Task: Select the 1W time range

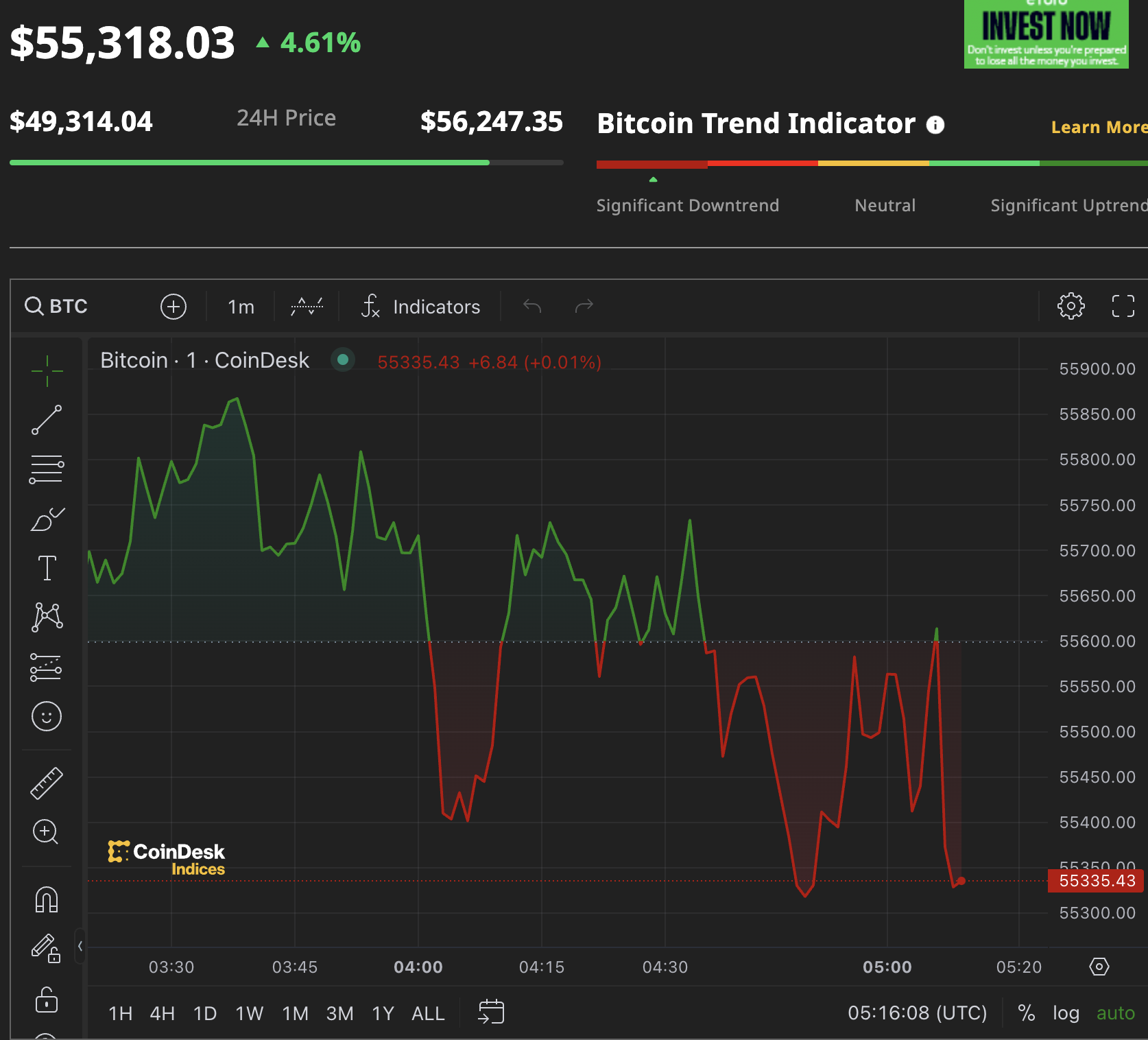Action: pos(250,1013)
